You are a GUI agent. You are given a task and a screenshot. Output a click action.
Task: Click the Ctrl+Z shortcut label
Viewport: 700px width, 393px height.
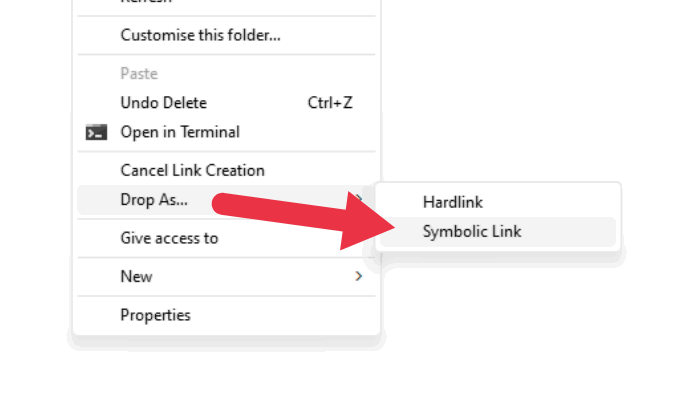pyautogui.click(x=330, y=103)
